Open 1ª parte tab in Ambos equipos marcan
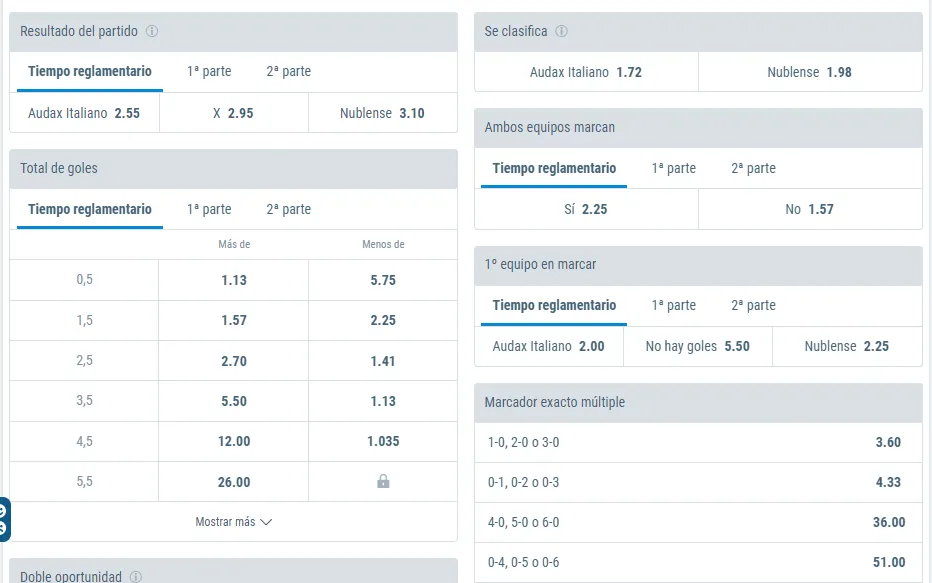932x583 pixels. pyautogui.click(x=673, y=168)
